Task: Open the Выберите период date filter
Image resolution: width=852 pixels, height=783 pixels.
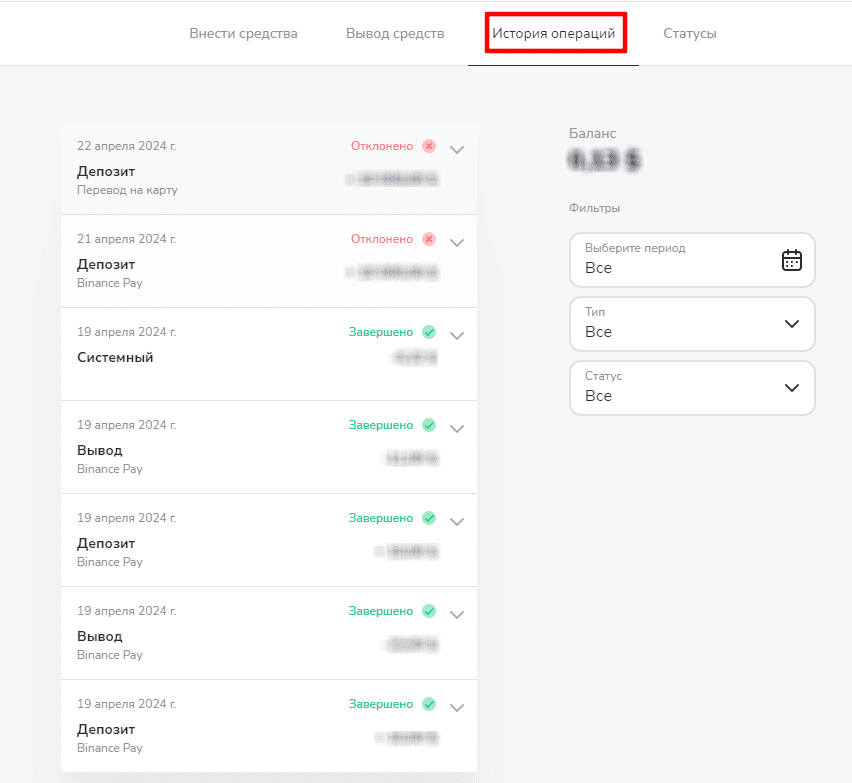Action: tap(692, 260)
